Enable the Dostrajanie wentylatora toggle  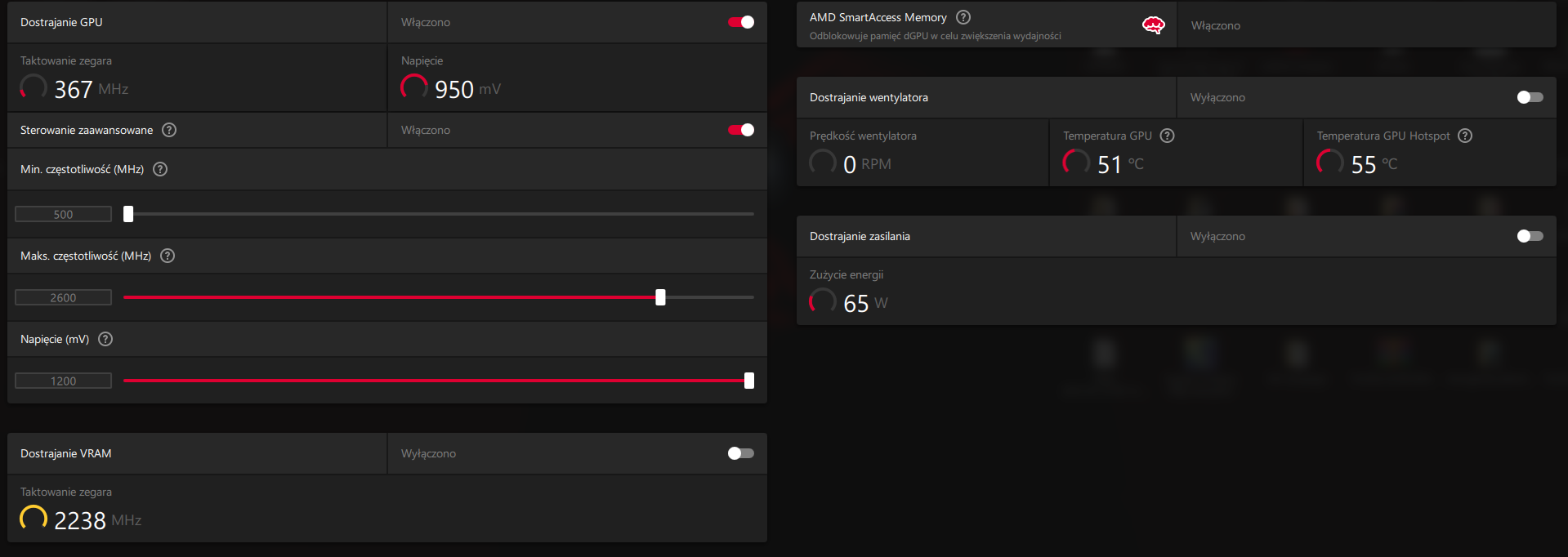pyautogui.click(x=1530, y=97)
